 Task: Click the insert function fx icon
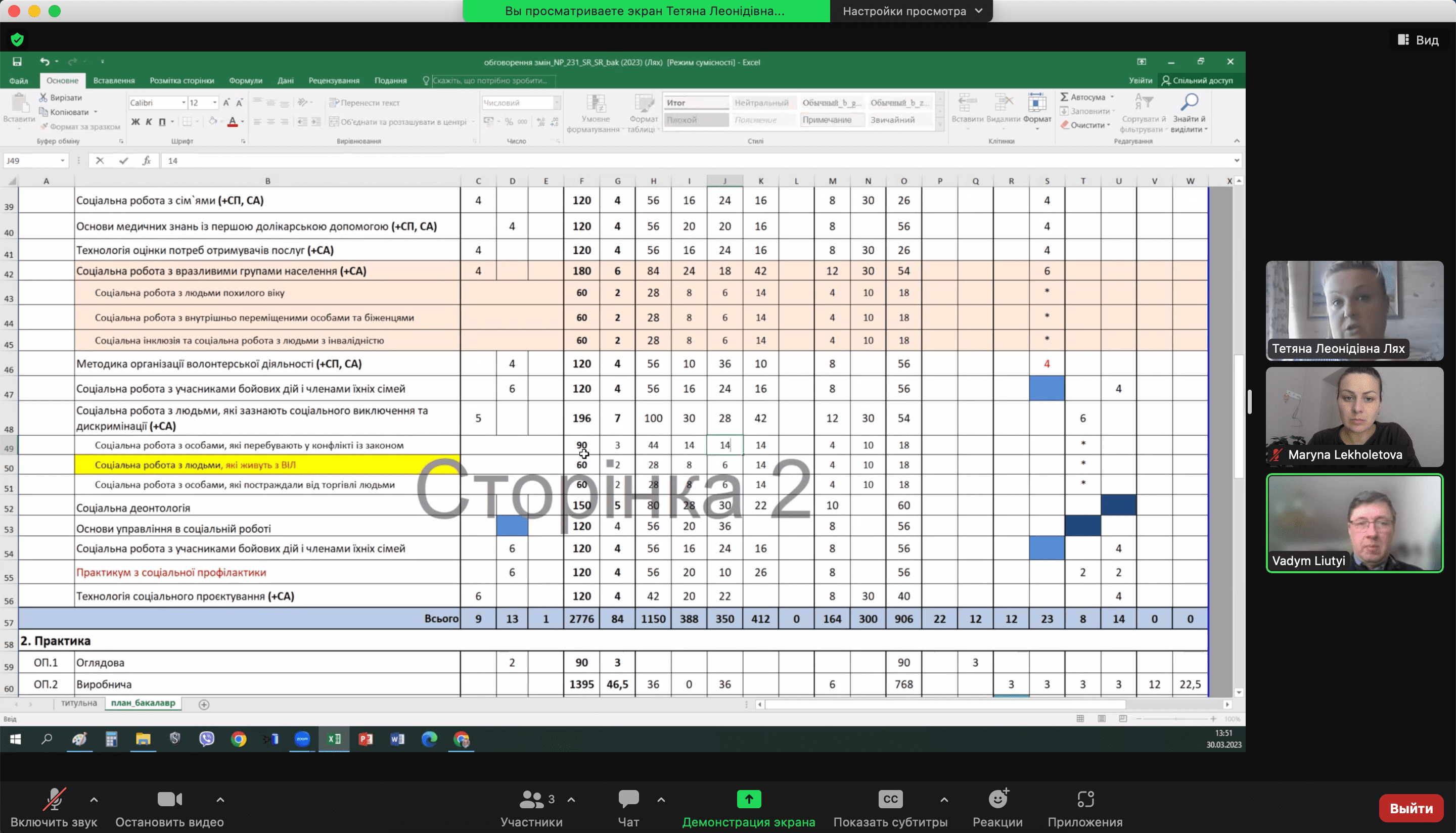point(147,161)
